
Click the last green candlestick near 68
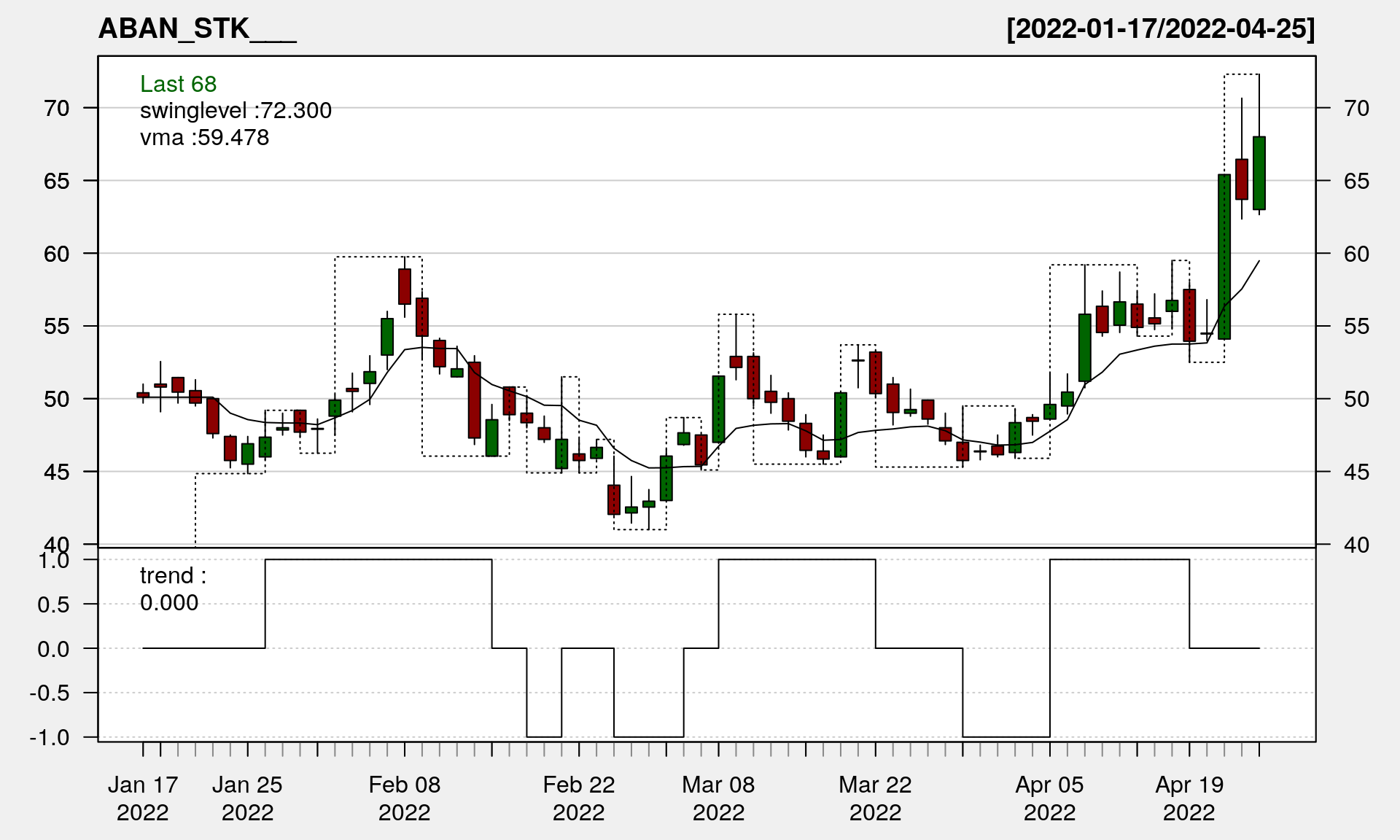(x=1259, y=174)
